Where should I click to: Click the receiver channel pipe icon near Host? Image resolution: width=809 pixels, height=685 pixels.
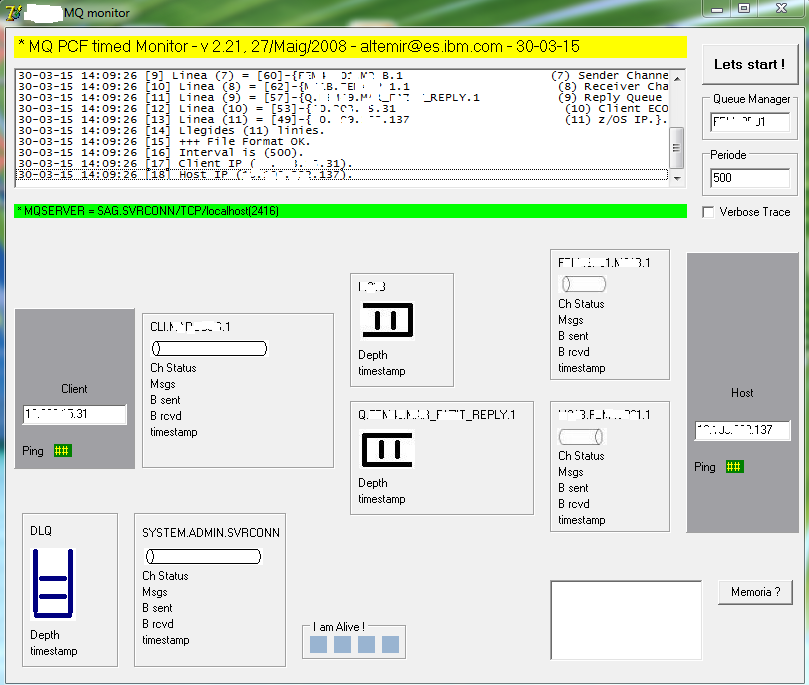click(x=581, y=437)
